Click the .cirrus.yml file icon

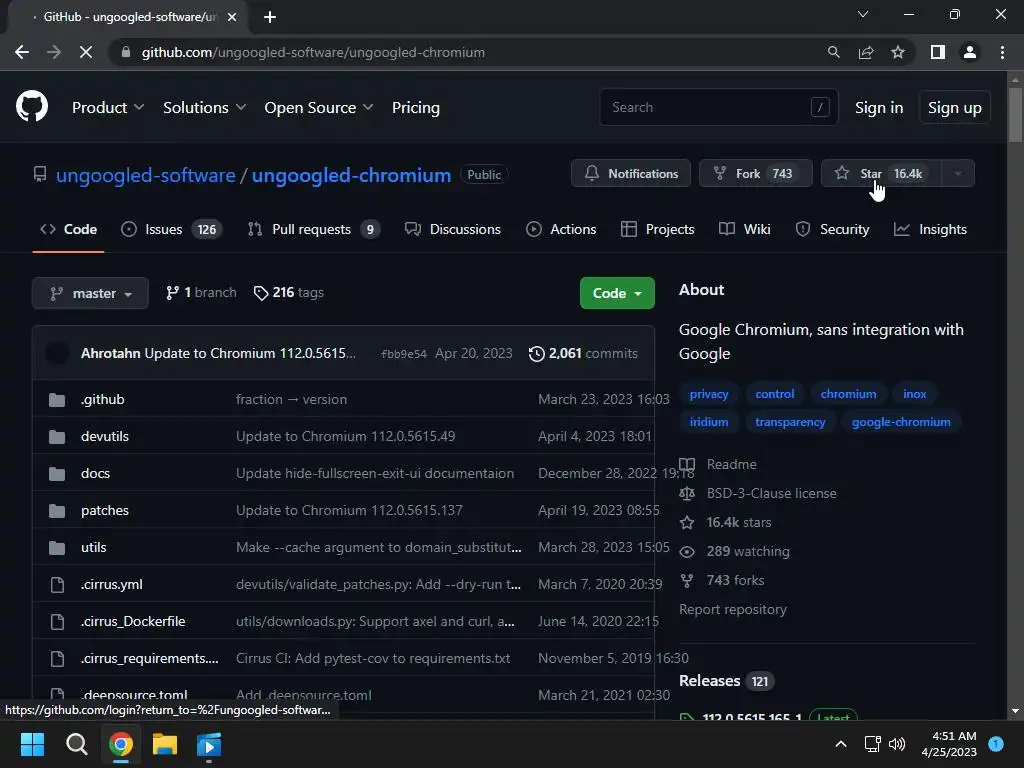57,584
